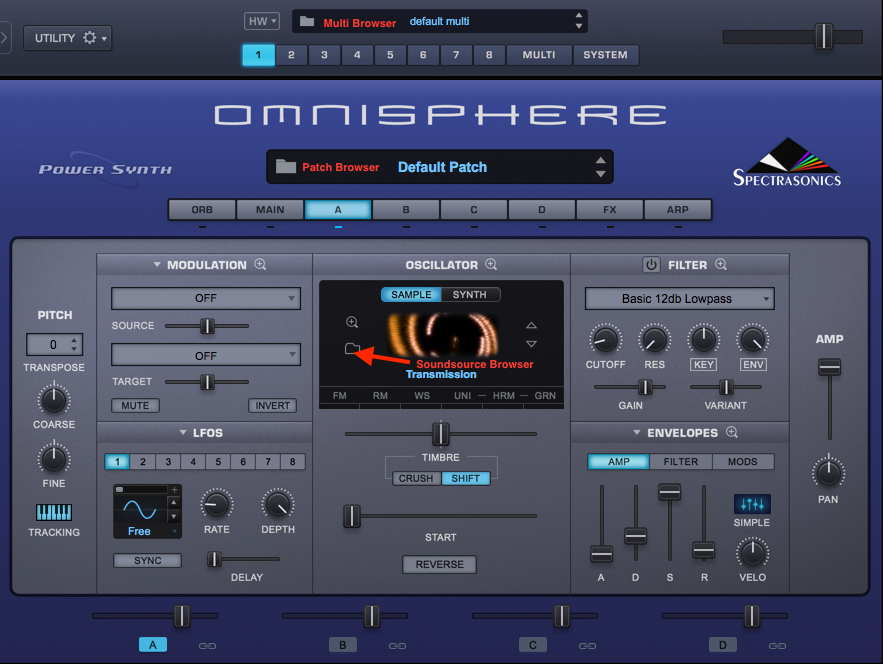Collapse the LFOS section triangle
Image resolution: width=883 pixels, height=664 pixels.
[183, 432]
